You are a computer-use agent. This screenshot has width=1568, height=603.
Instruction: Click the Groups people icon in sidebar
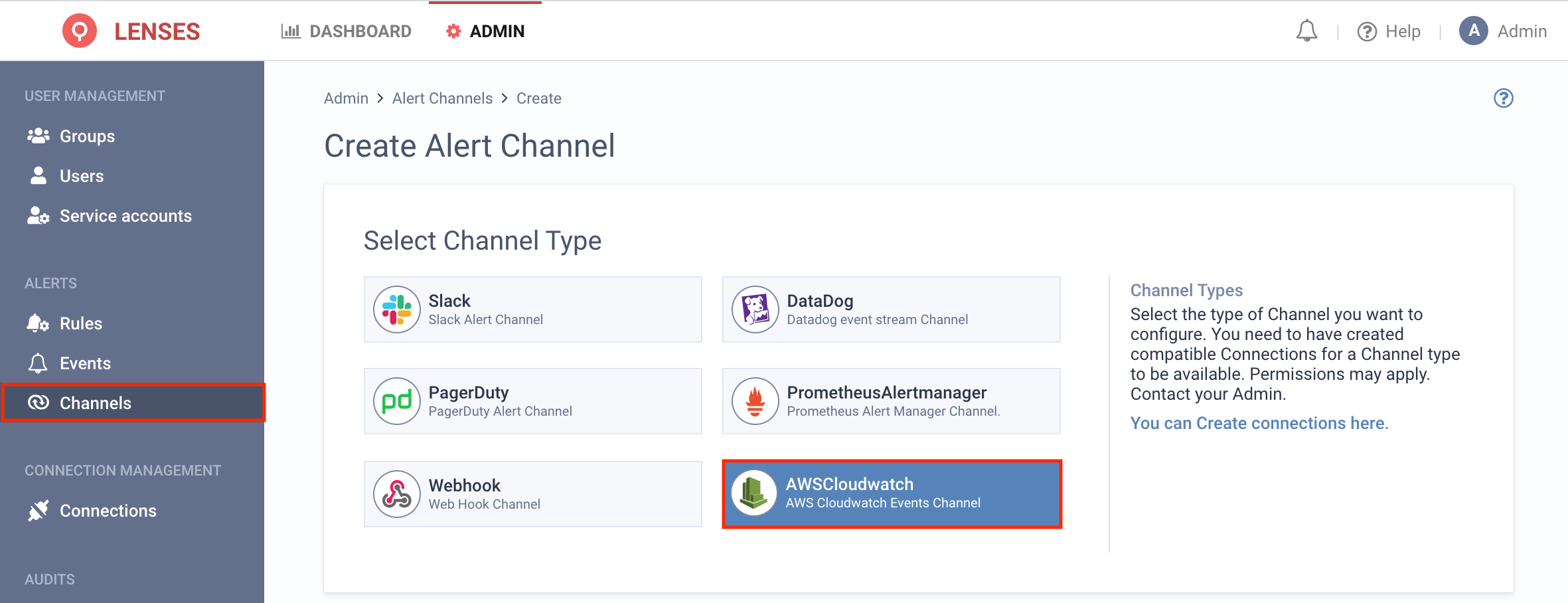tap(39, 135)
